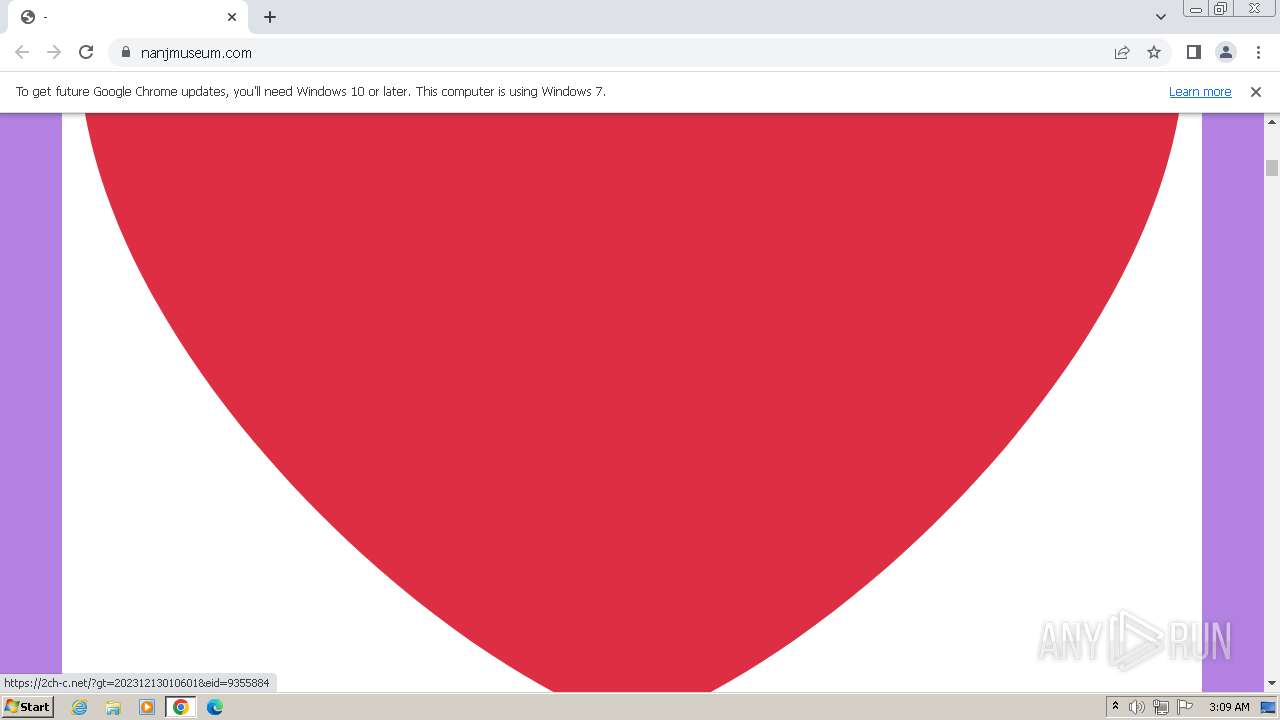Click the page vertical scrollbar thumb

coord(1271,168)
